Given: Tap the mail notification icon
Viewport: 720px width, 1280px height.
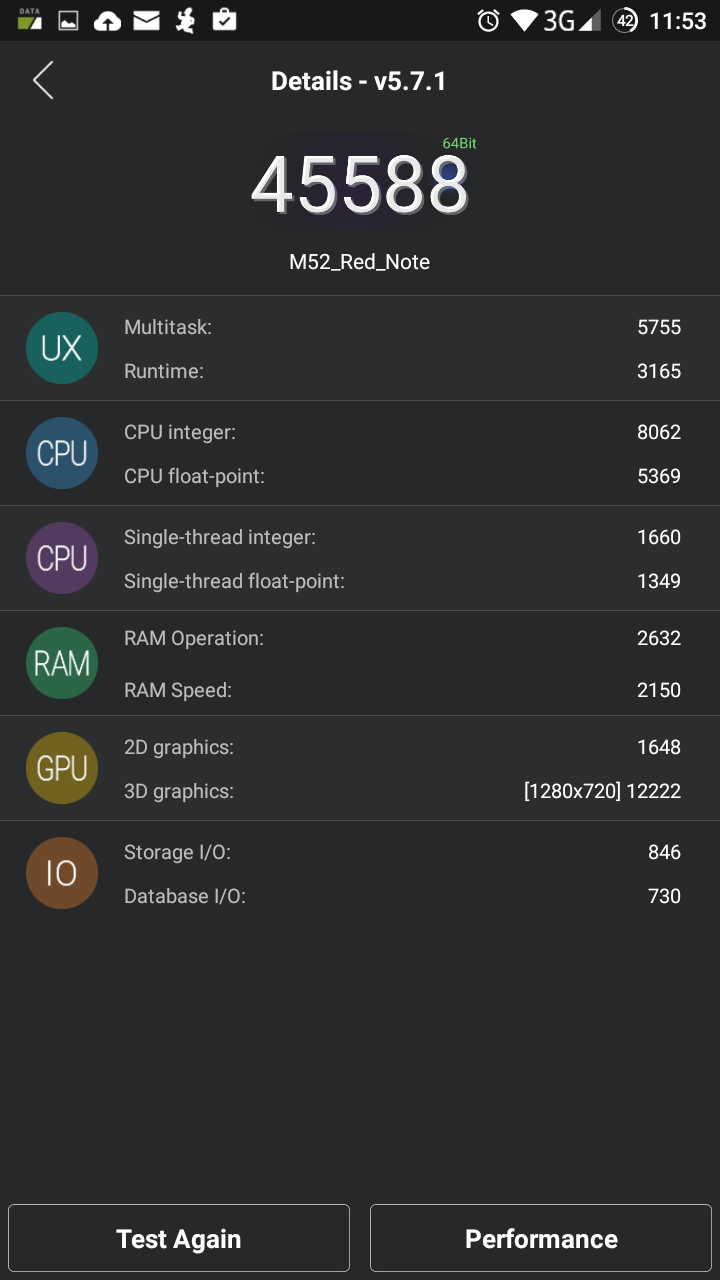Looking at the screenshot, I should click(147, 20).
